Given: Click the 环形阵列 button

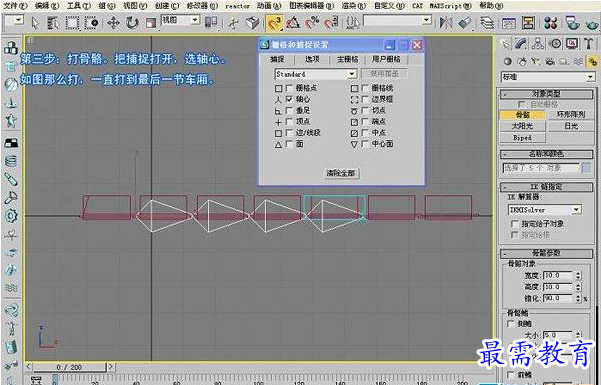Looking at the screenshot, I should click(x=571, y=115).
